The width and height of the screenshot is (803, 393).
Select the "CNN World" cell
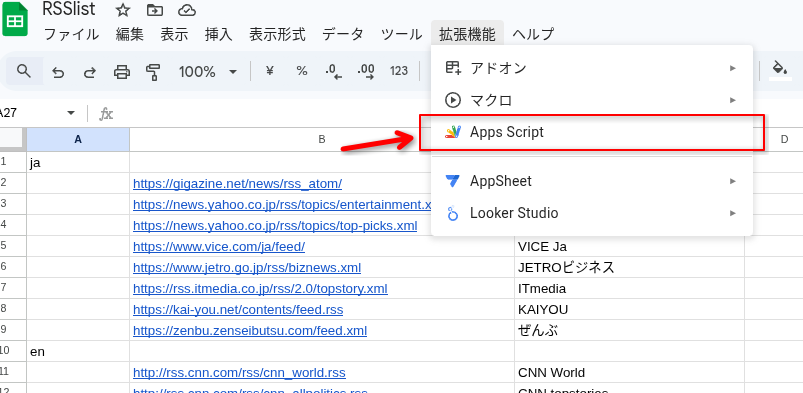pyautogui.click(x=629, y=373)
